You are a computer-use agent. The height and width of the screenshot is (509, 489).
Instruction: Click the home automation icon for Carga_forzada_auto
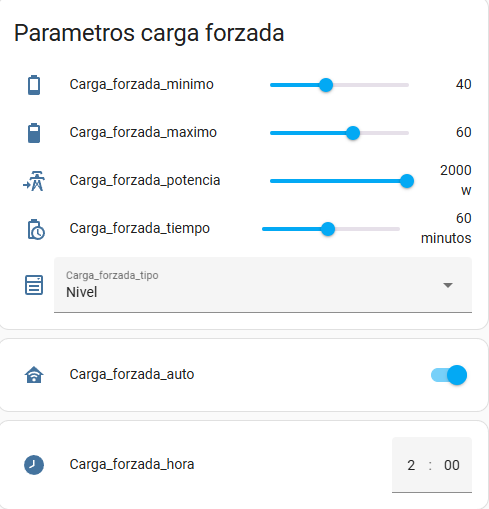[34, 375]
